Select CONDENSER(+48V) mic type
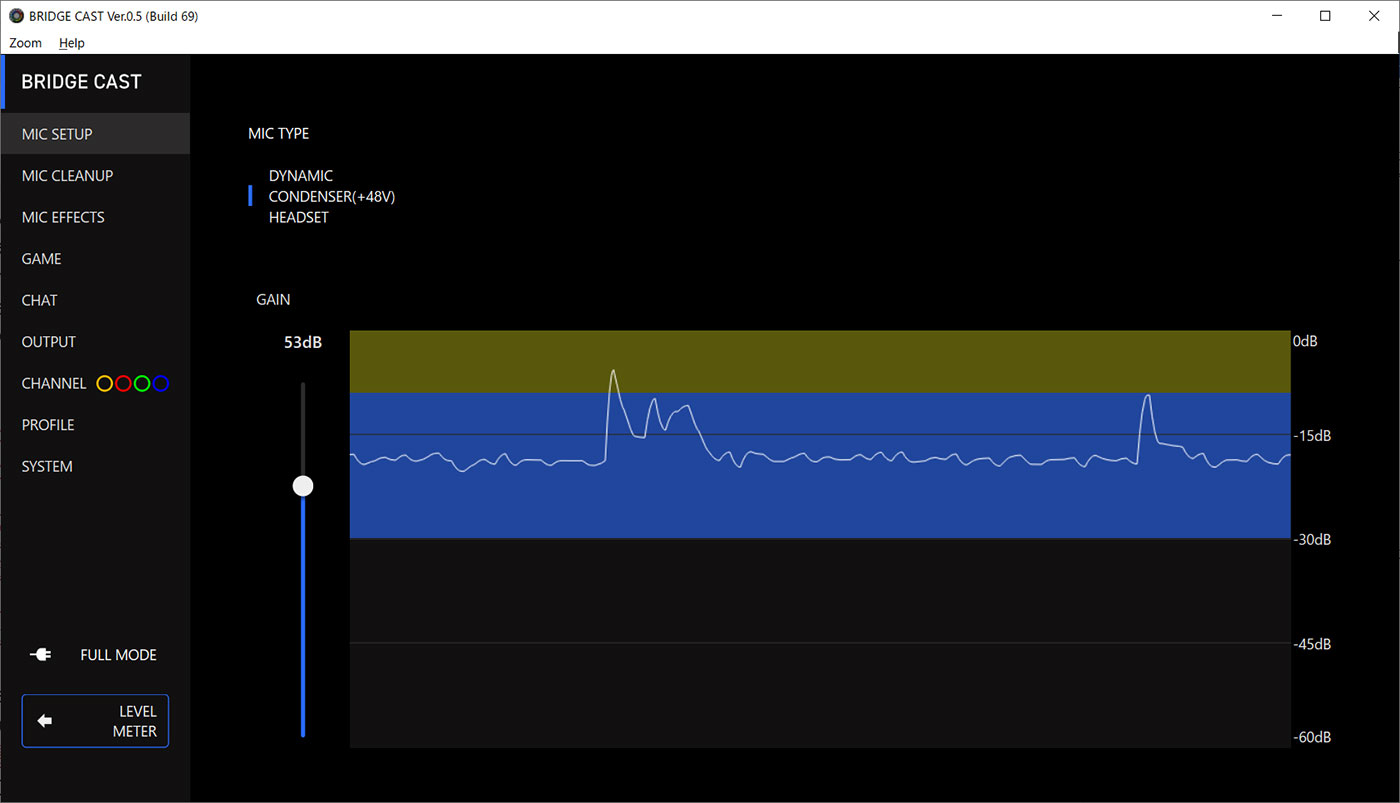The image size is (1400, 803). 332,197
